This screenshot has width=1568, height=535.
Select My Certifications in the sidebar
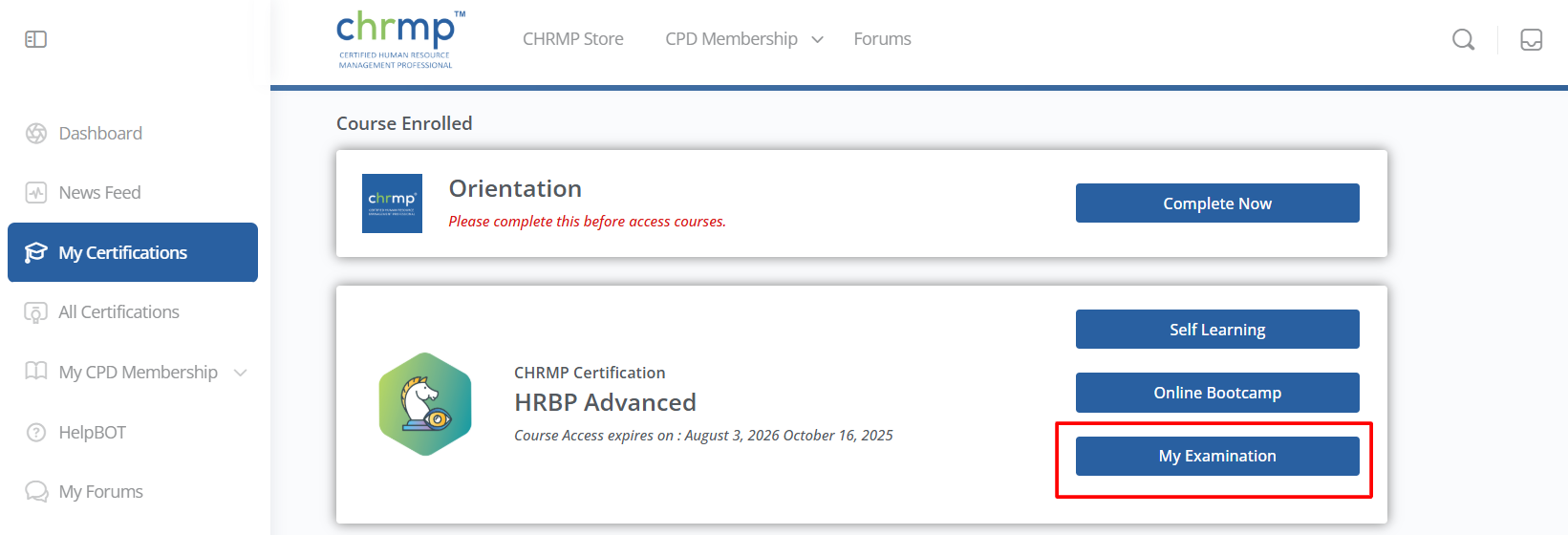pos(133,252)
